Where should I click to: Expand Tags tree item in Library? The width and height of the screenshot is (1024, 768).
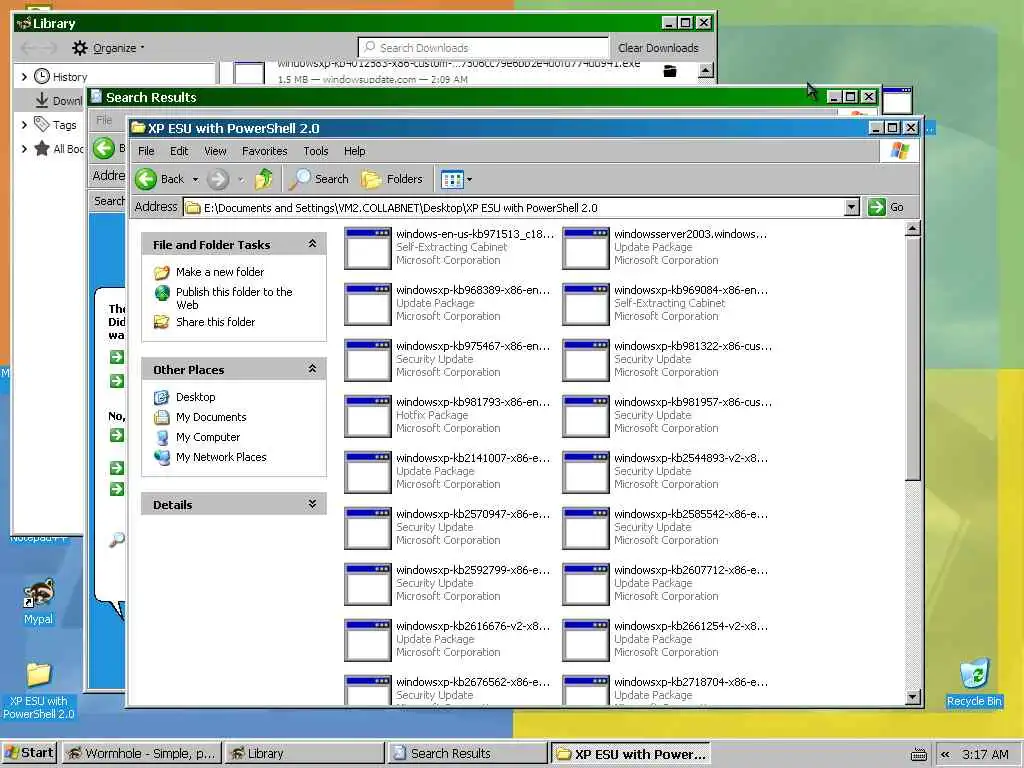24,124
